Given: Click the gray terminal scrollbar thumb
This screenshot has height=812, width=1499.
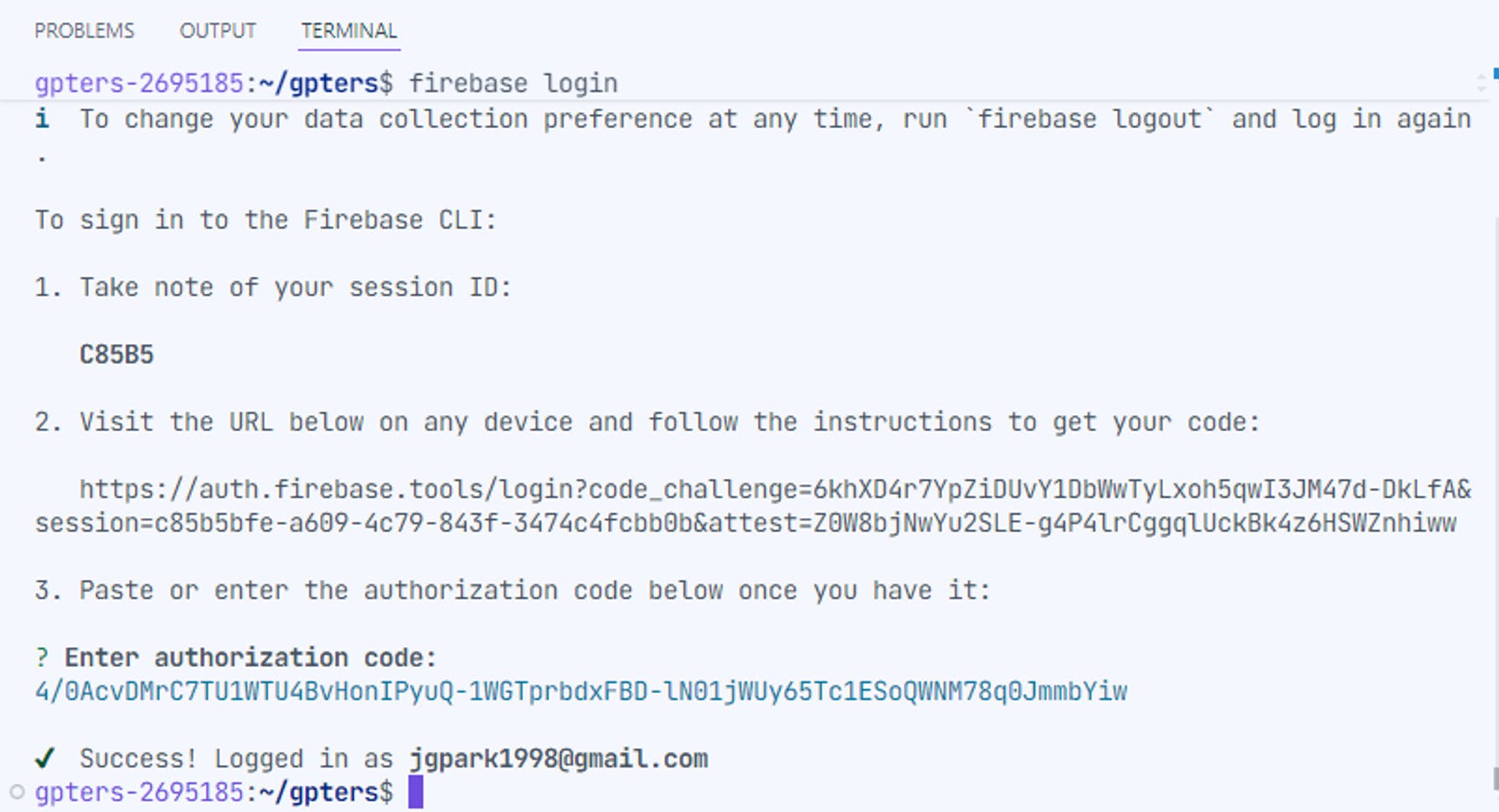Looking at the screenshot, I should (1495, 779).
